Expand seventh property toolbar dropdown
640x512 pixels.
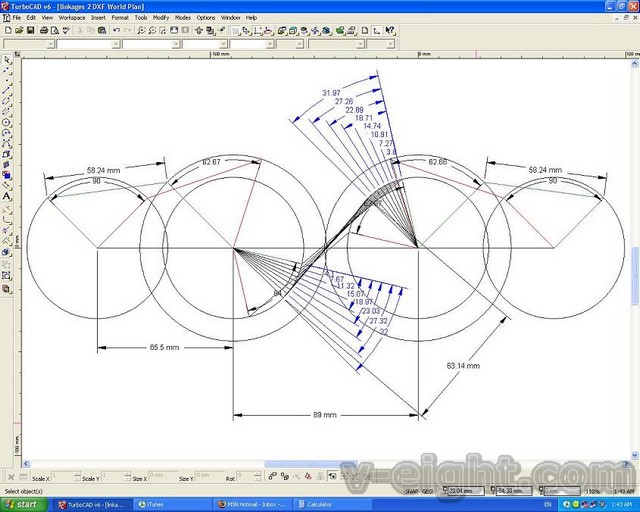click(x=360, y=44)
